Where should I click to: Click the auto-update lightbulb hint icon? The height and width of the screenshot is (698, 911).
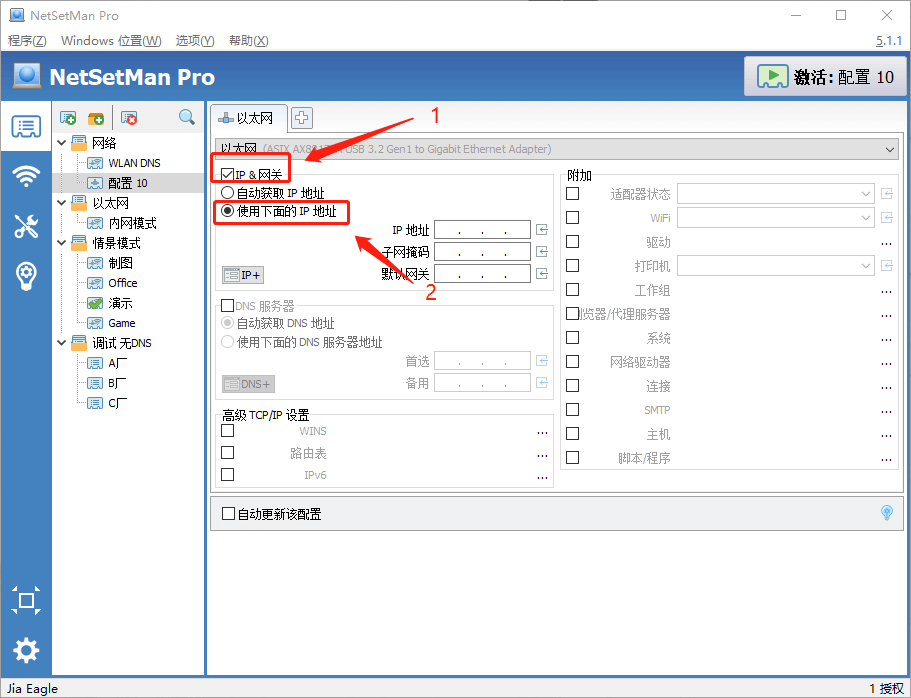[x=887, y=512]
